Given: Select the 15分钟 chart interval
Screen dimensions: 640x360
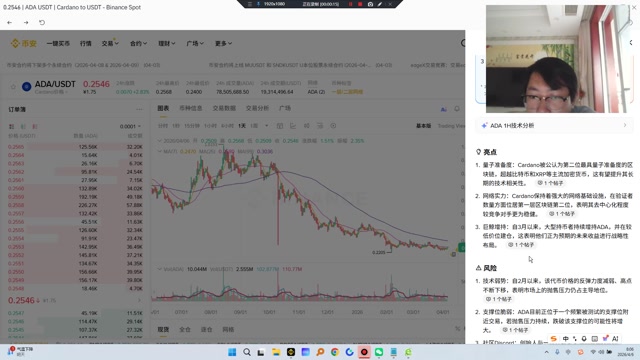Looking at the screenshot, I should tap(192, 126).
